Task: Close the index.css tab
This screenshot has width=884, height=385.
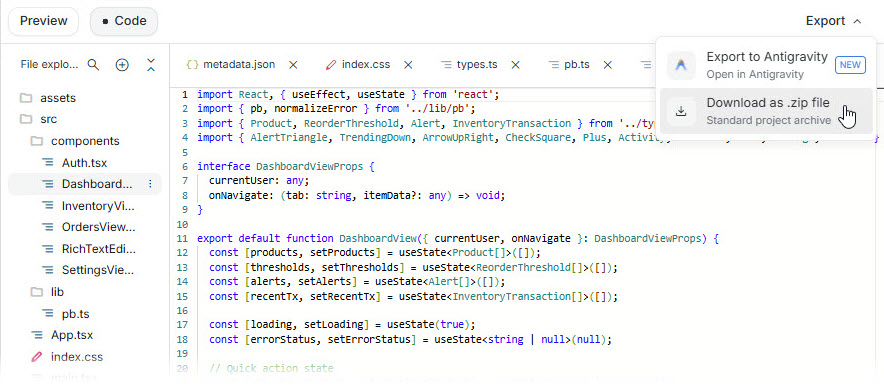Action: click(x=408, y=65)
